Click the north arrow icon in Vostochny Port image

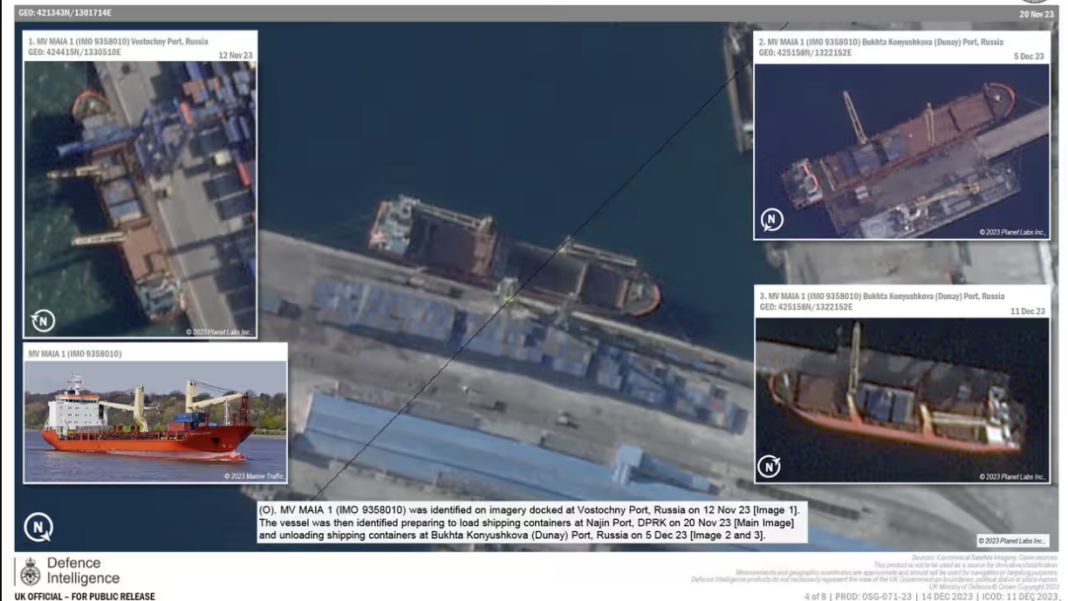click(x=42, y=320)
